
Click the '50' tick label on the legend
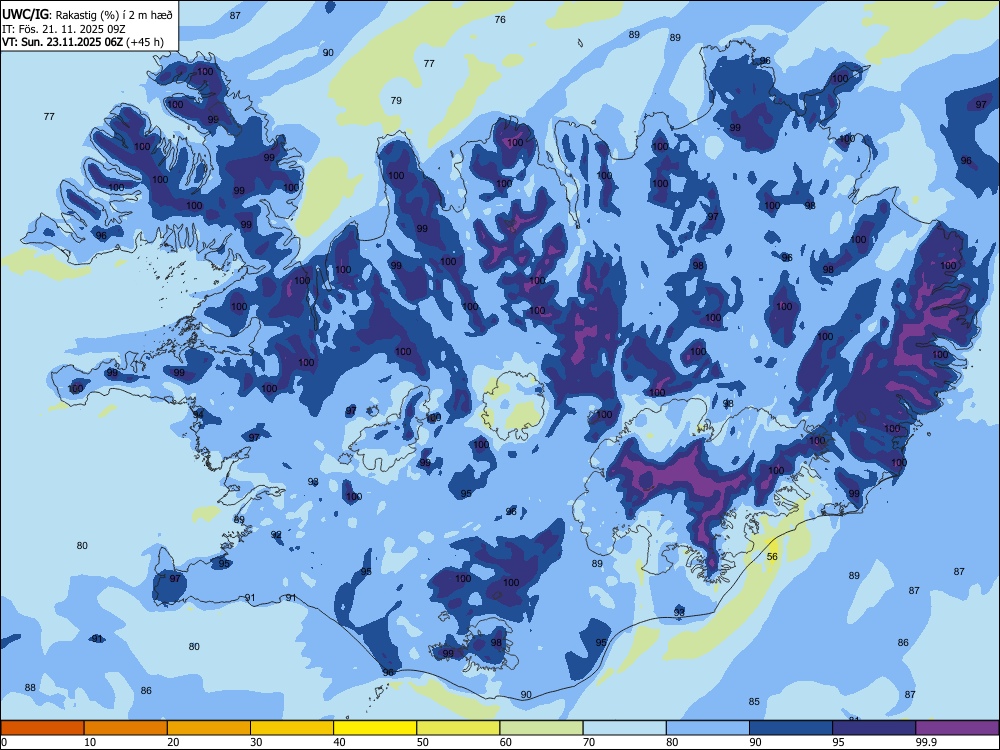422,742
